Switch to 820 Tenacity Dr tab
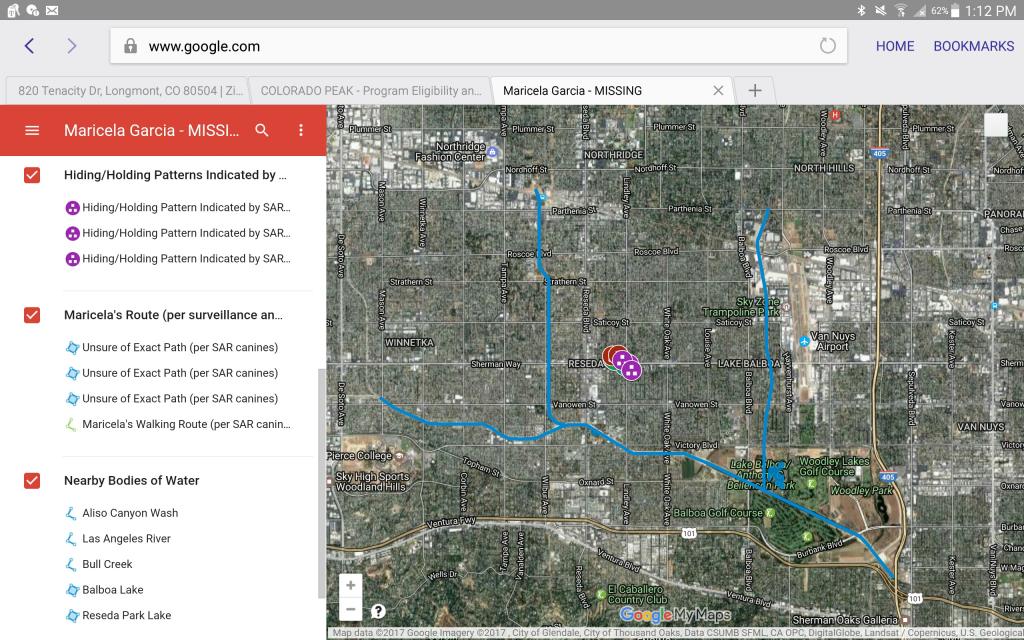 [125, 90]
